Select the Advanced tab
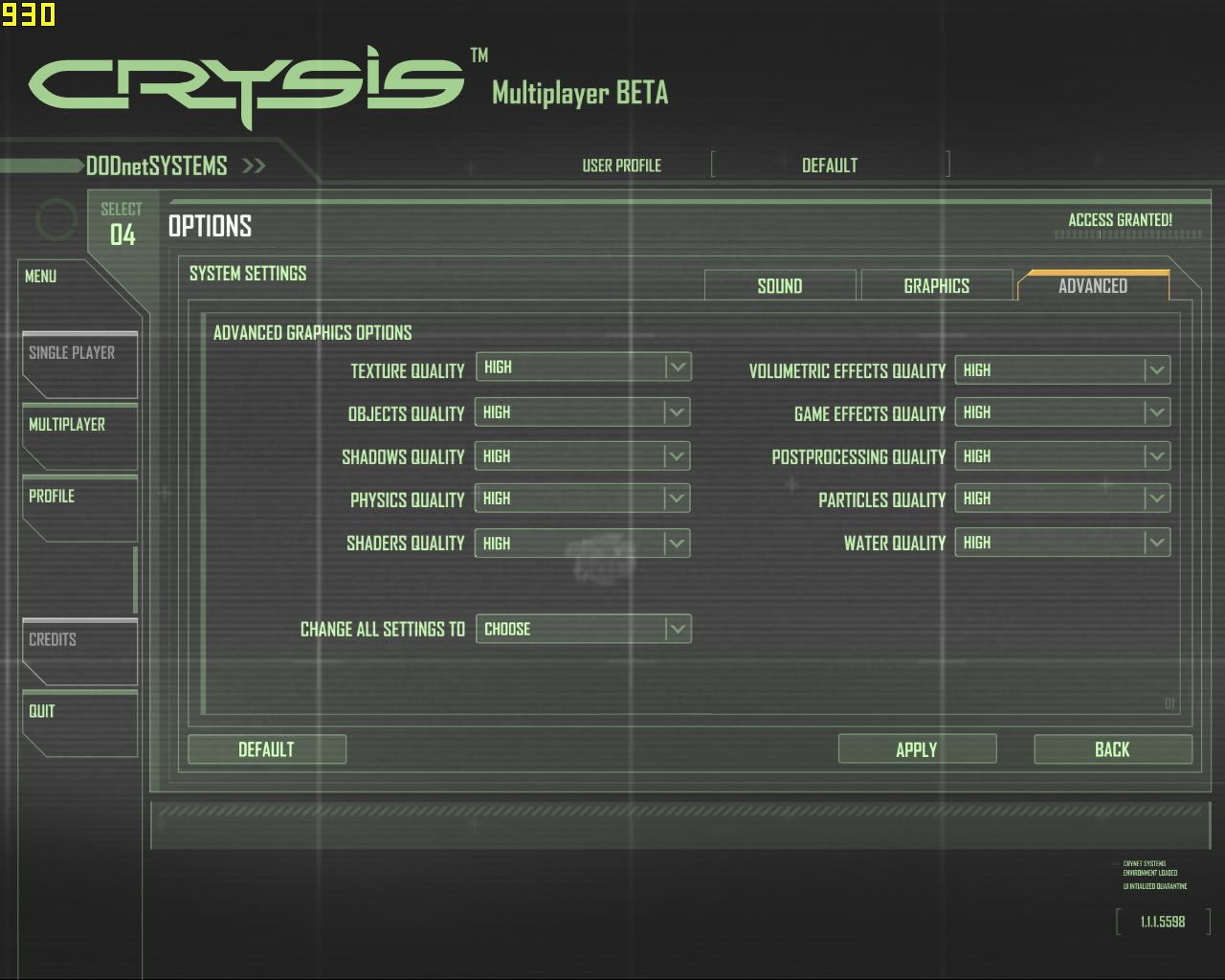Screen dimensions: 1225x980 coord(1093,286)
